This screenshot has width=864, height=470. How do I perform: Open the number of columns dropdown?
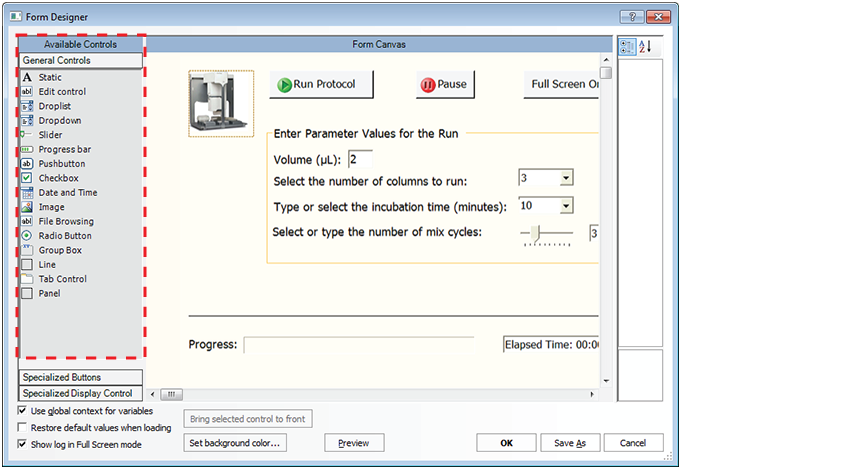click(x=566, y=178)
